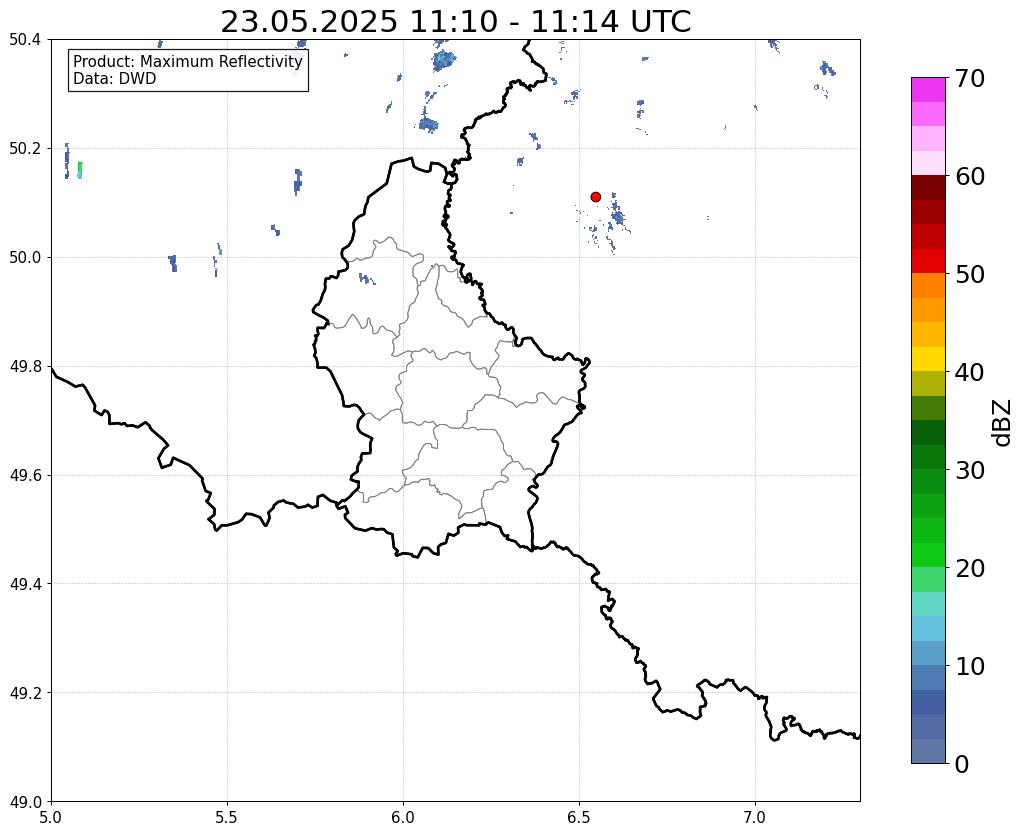Click the light blue 10 dBZ colorbar band
The height and width of the screenshot is (834, 1023).
pyautogui.click(x=928, y=653)
